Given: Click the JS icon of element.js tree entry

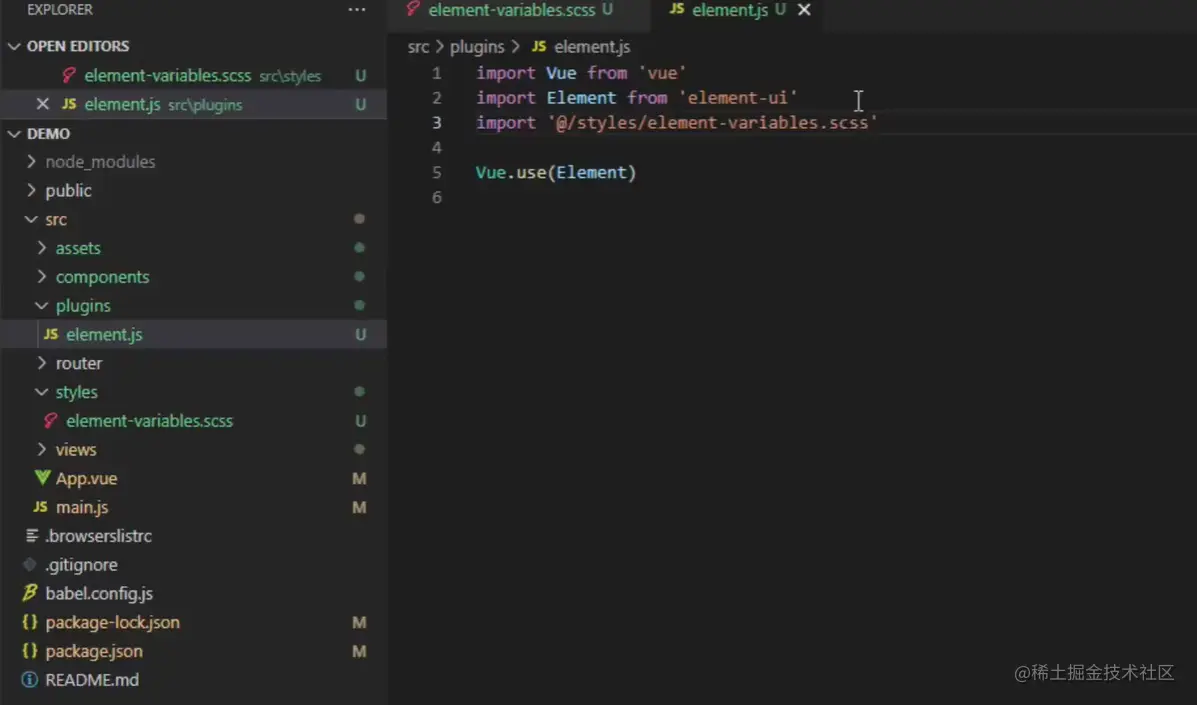Looking at the screenshot, I should tap(51, 334).
